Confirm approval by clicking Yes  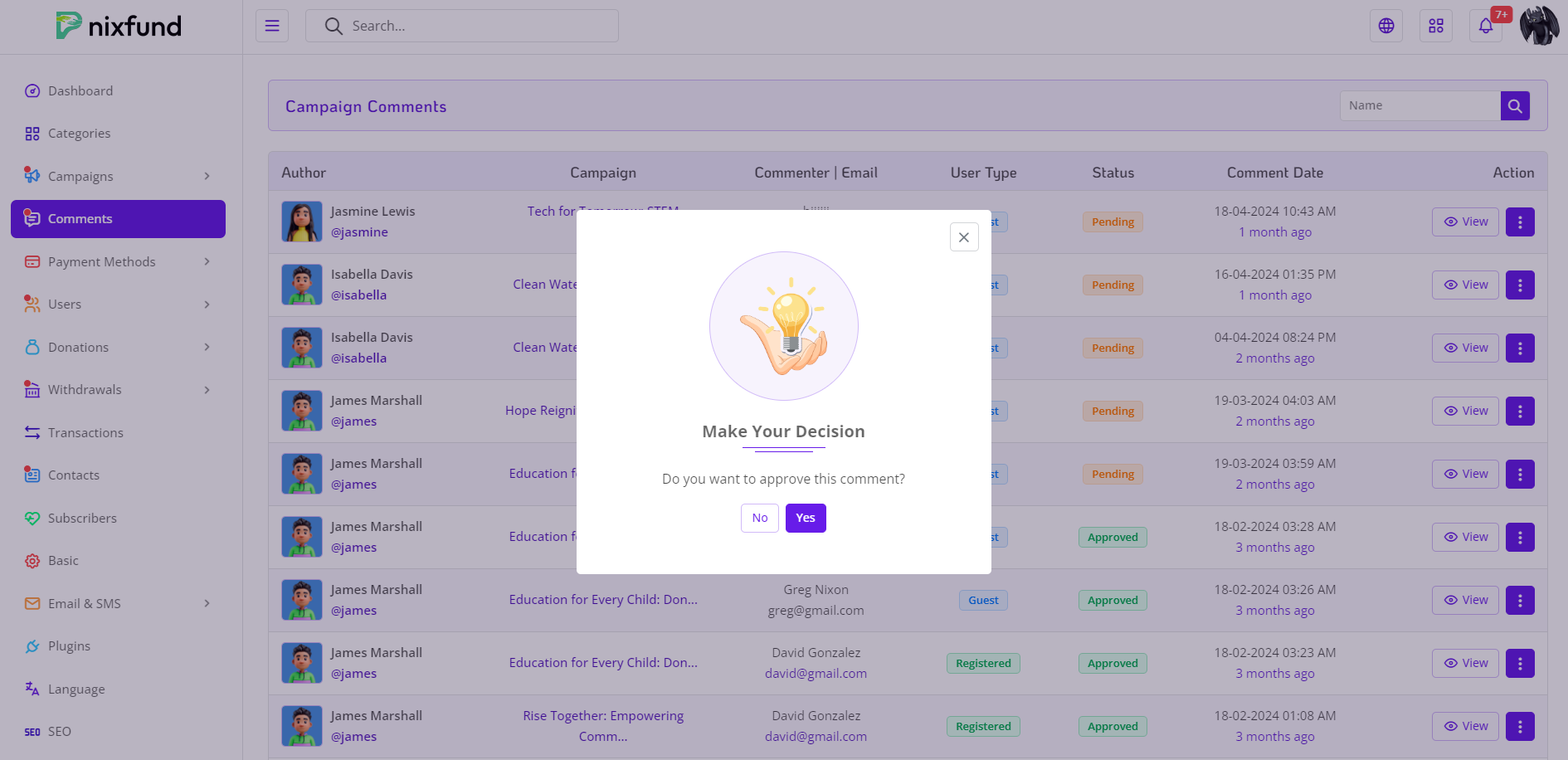805,518
